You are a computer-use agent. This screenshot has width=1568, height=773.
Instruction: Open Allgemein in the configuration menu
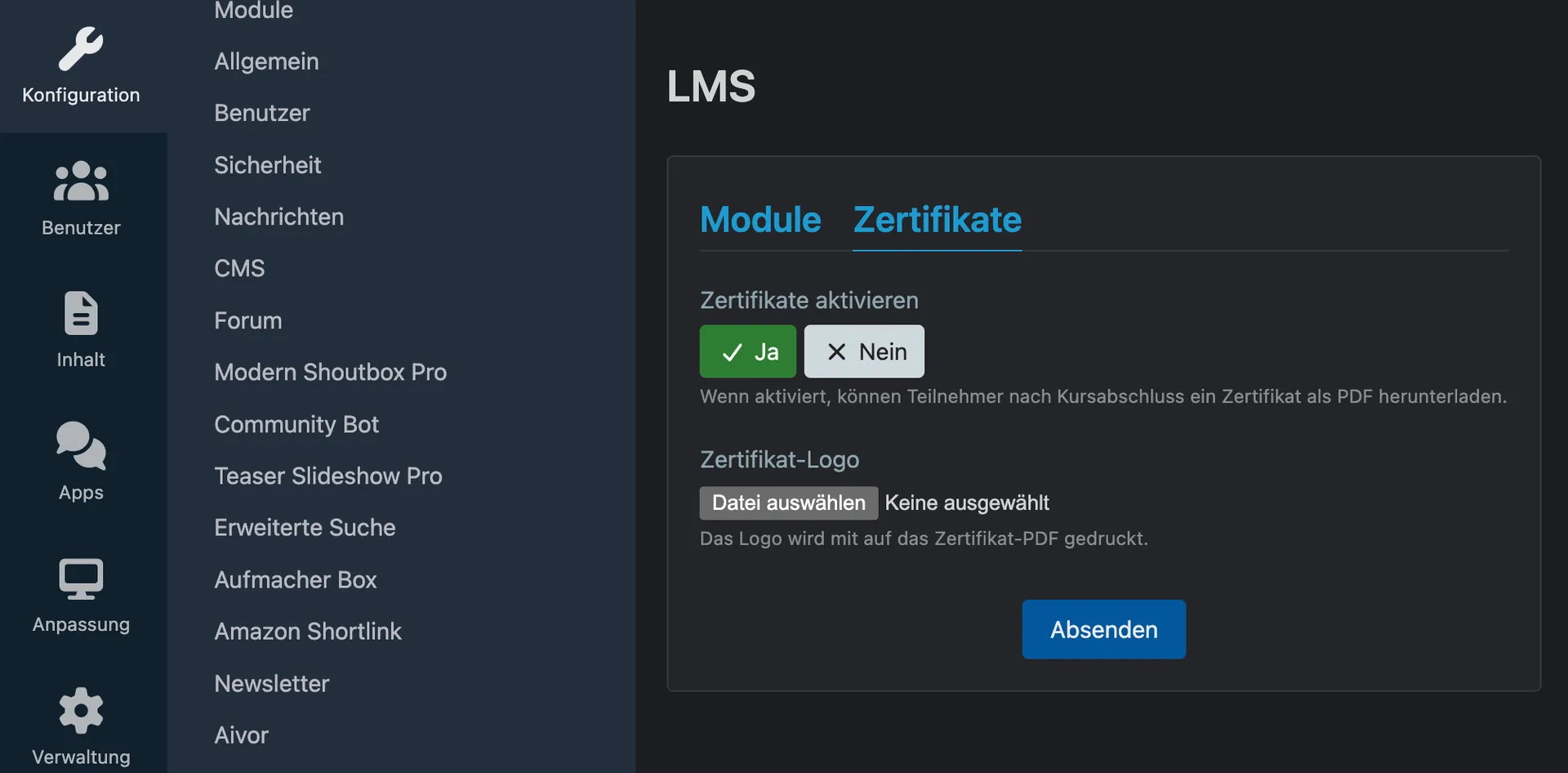coord(266,61)
